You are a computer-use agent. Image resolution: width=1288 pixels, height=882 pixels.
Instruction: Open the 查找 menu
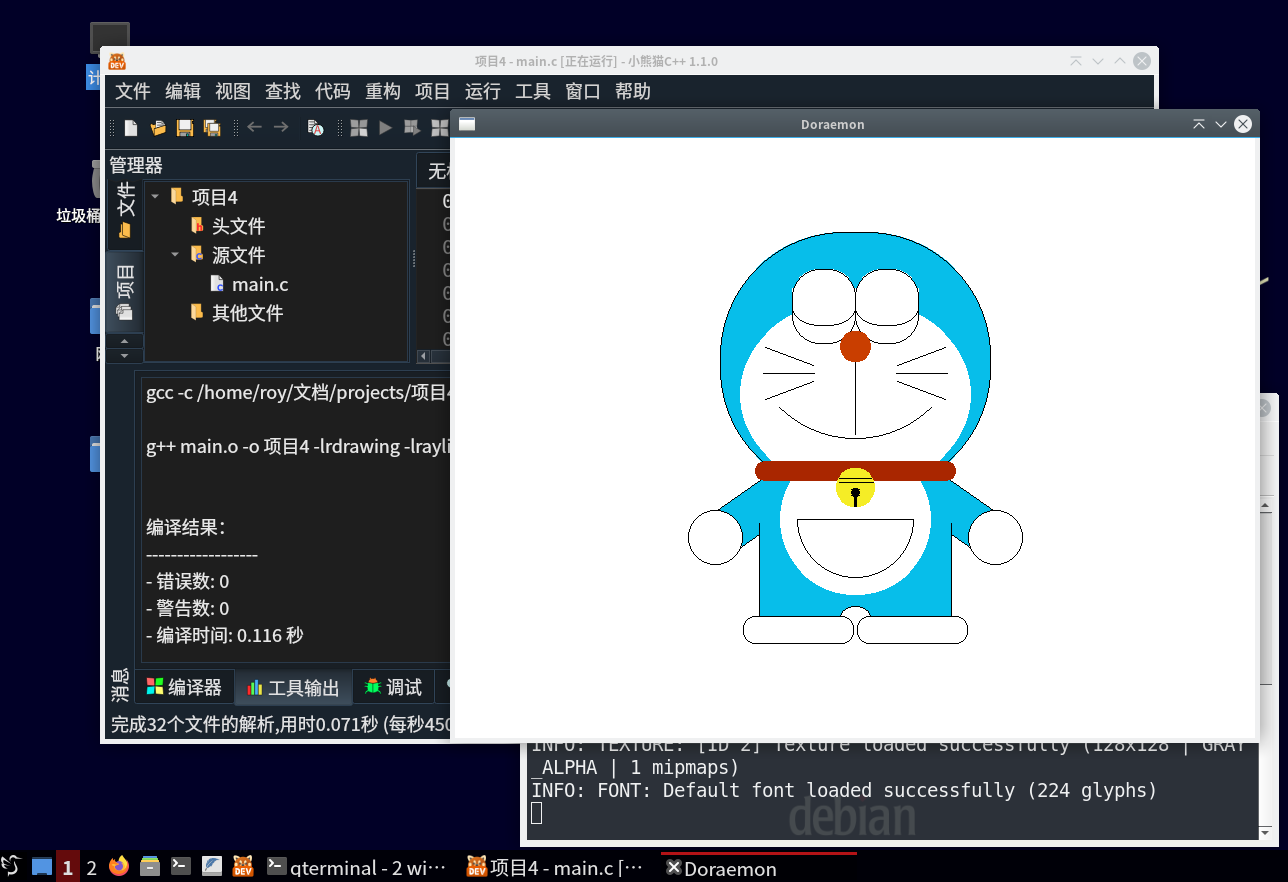[x=283, y=91]
